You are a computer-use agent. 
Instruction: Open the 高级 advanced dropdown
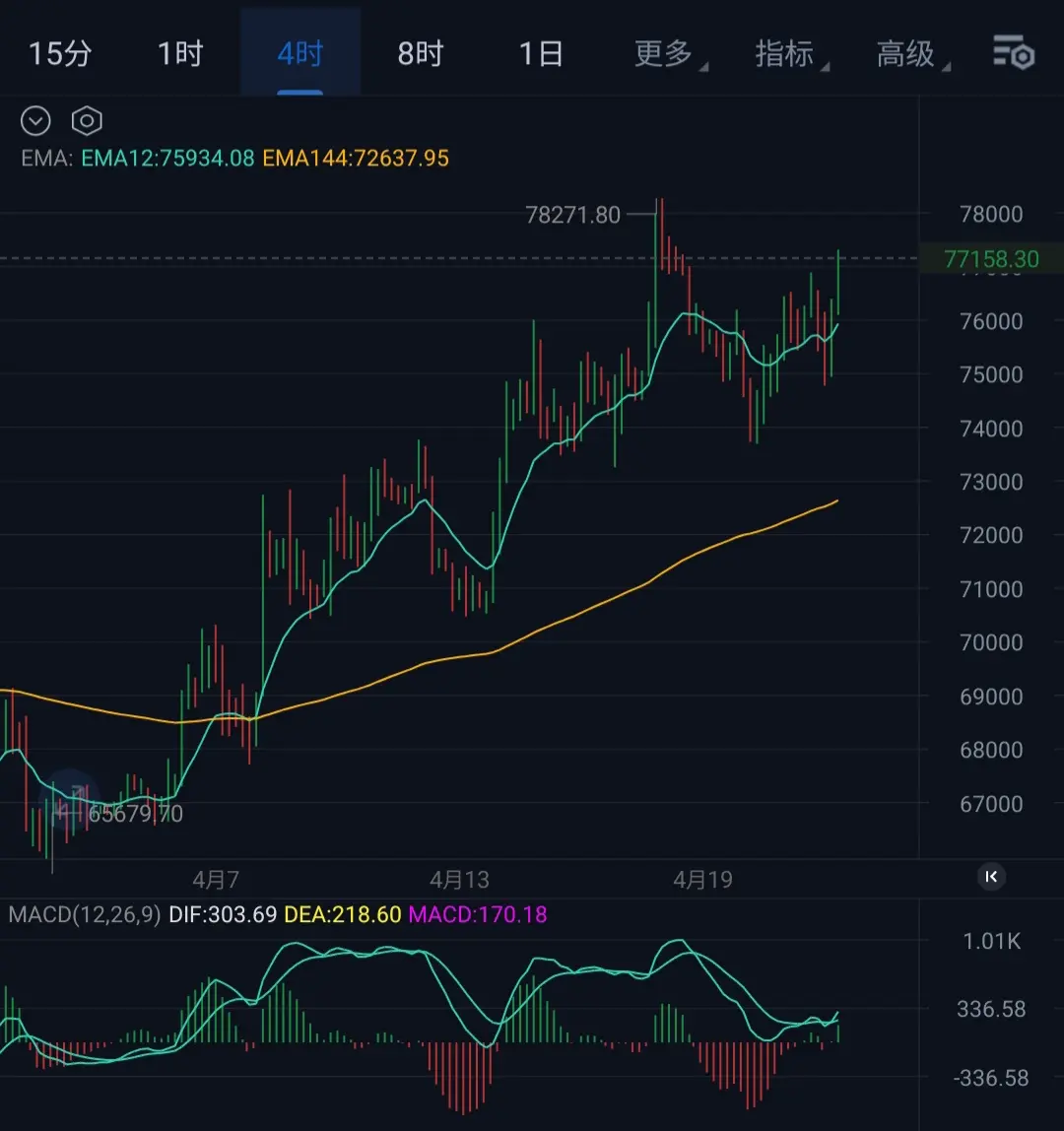point(912,54)
